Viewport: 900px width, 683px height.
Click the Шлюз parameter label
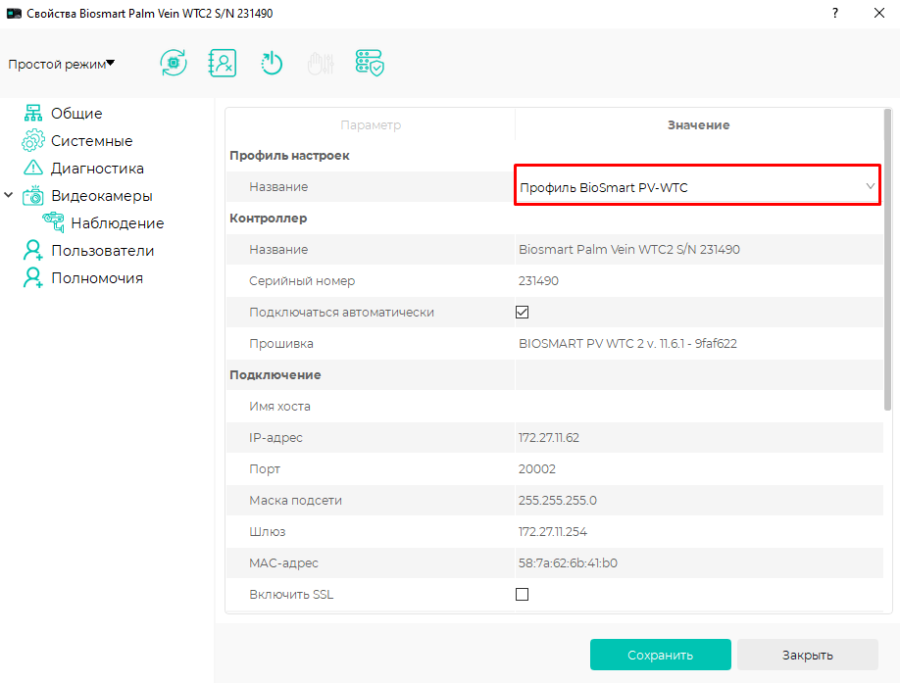tap(267, 531)
